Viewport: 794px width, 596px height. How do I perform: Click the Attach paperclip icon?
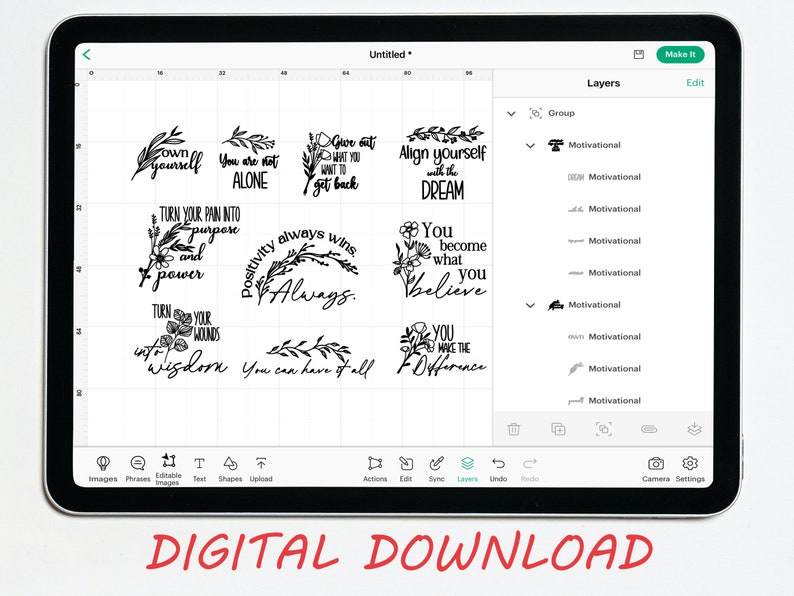click(x=649, y=429)
